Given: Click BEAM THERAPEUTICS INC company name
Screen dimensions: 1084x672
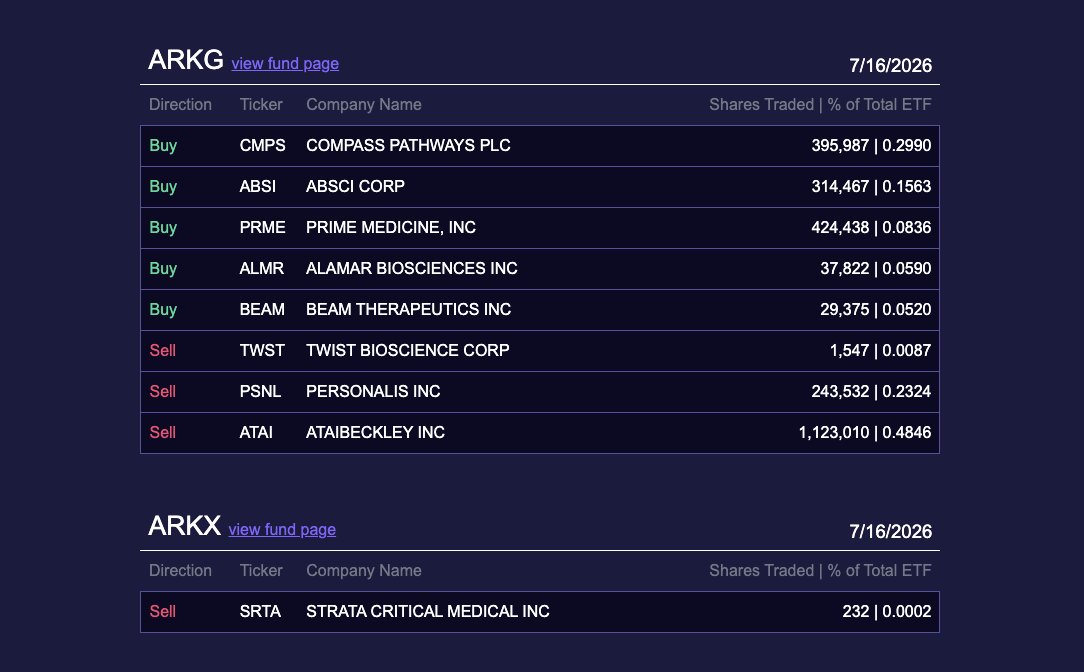Looking at the screenshot, I should (409, 309).
